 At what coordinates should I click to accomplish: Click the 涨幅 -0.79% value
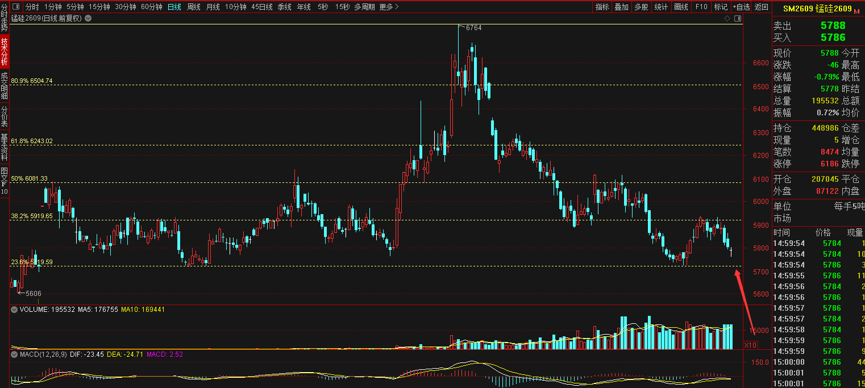(826, 76)
